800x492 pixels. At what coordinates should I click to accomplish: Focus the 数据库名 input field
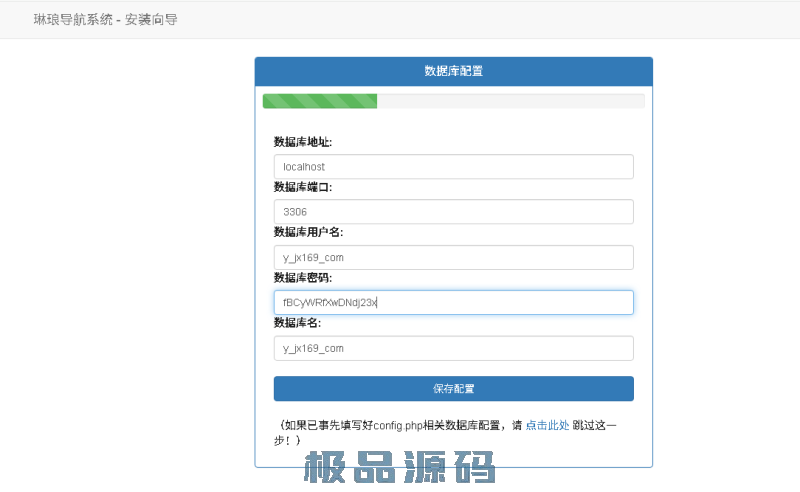point(454,348)
